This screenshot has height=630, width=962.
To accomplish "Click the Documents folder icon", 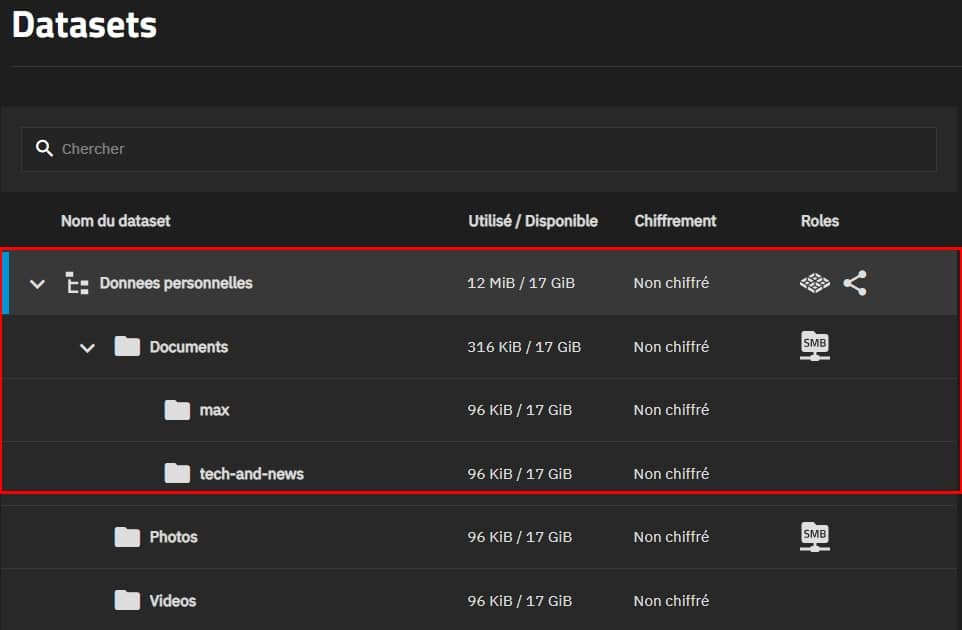I will 127,347.
